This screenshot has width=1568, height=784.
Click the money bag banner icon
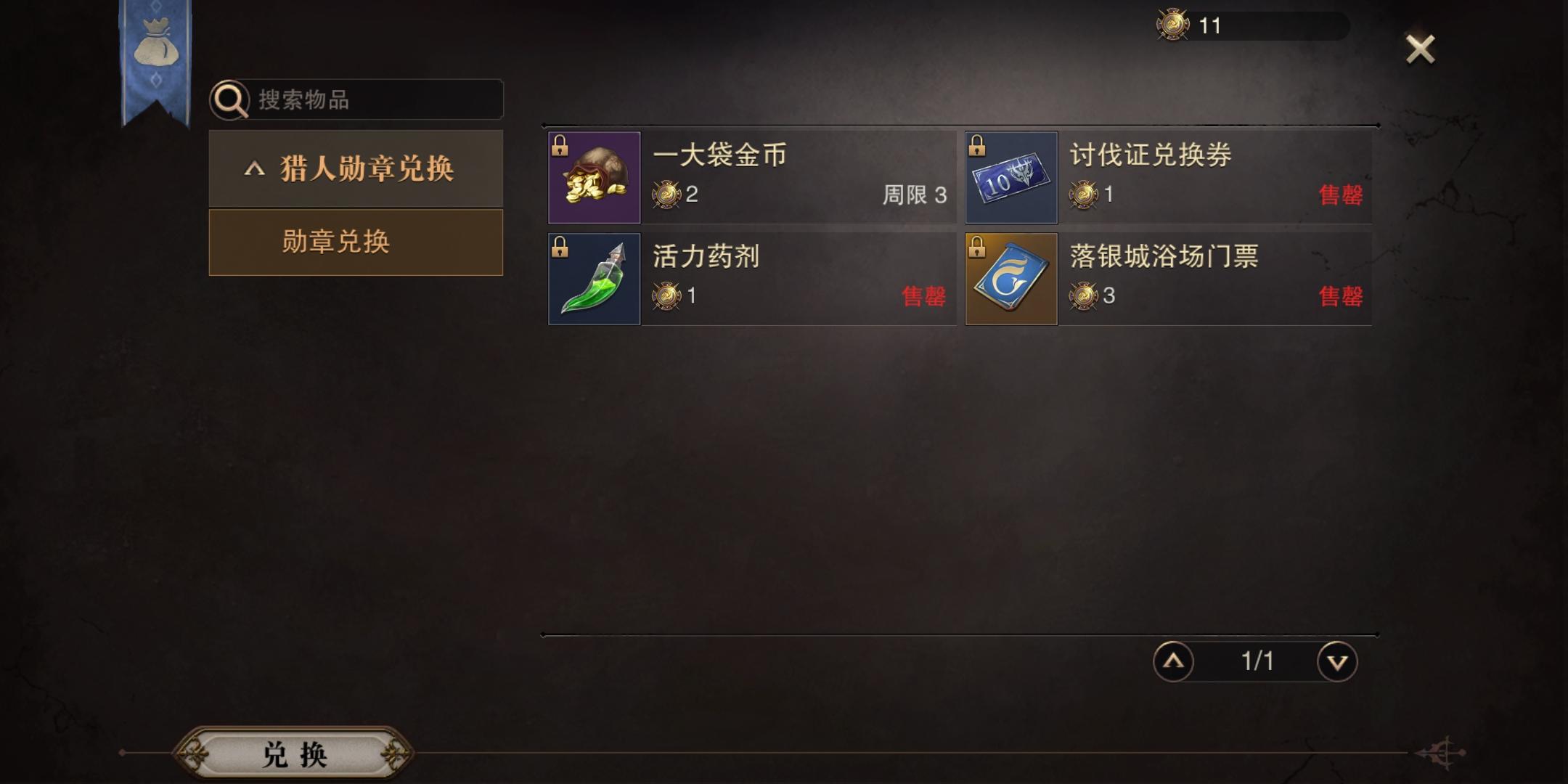click(156, 45)
